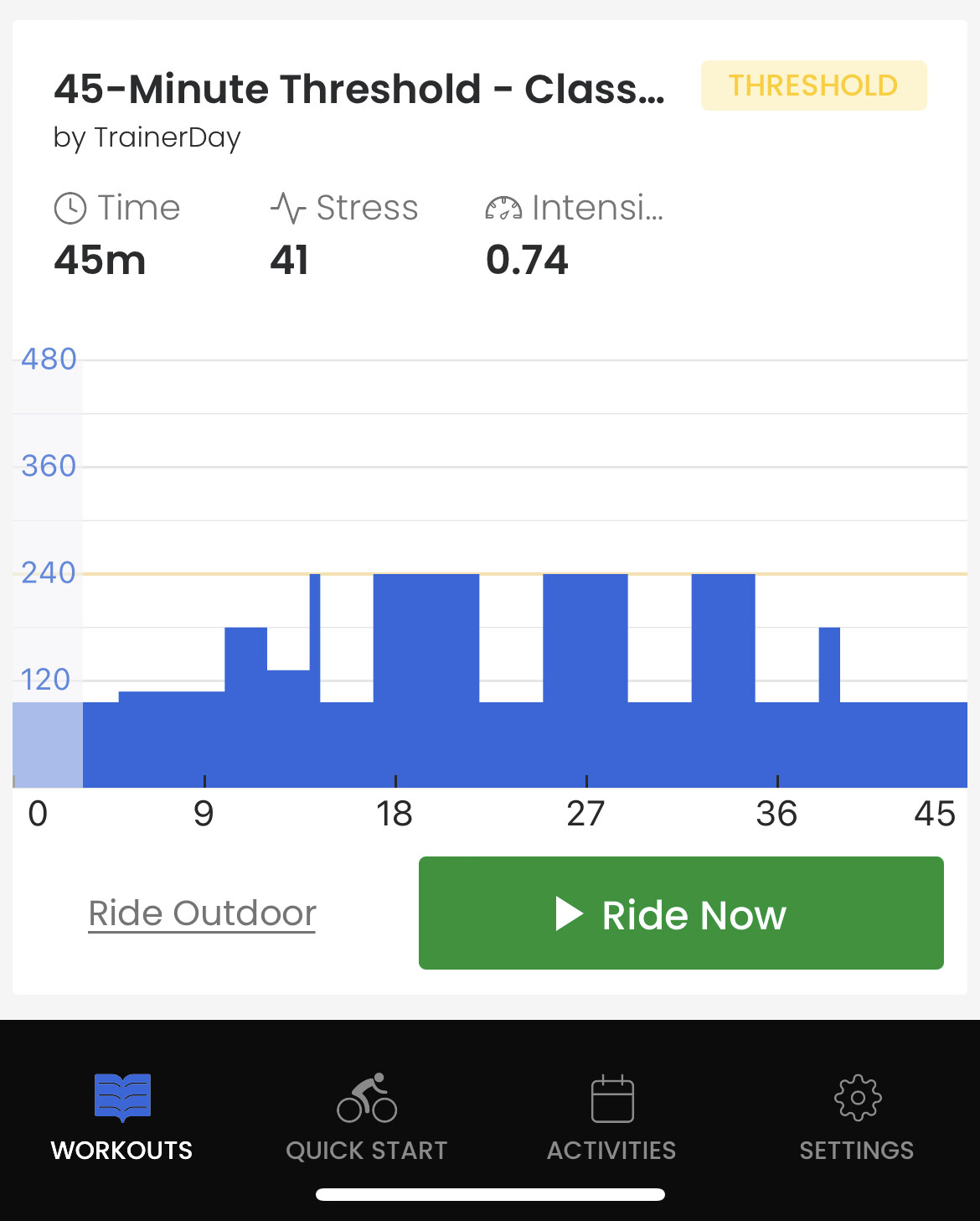Viewport: 980px width, 1221px height.
Task: Open the 45-Minute Threshold workout title
Action: (x=359, y=89)
